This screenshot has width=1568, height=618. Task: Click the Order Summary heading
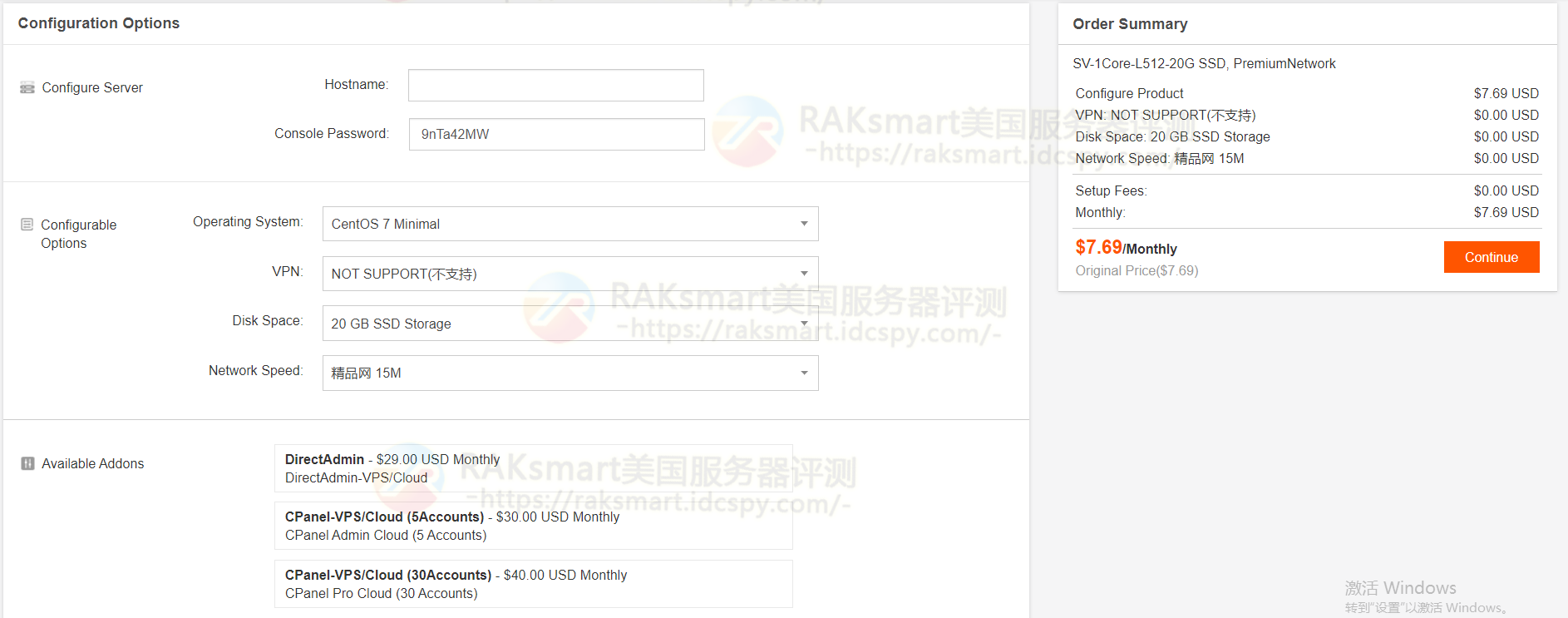pyautogui.click(x=1130, y=24)
